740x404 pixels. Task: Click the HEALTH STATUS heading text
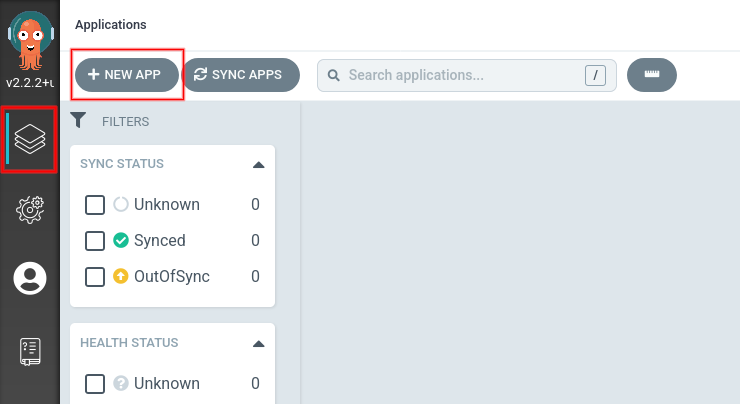(x=129, y=343)
